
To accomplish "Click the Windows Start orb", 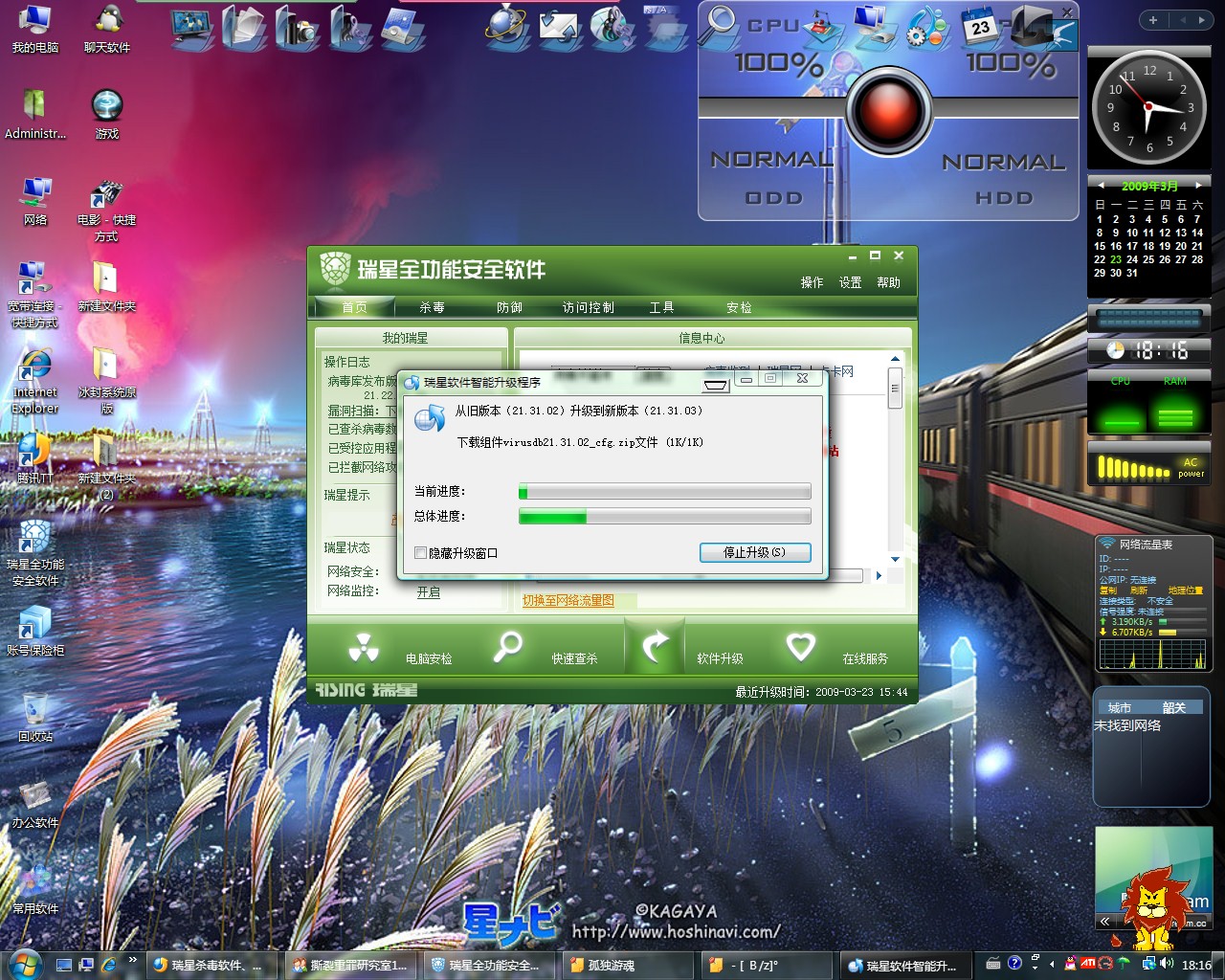I will point(24,964).
